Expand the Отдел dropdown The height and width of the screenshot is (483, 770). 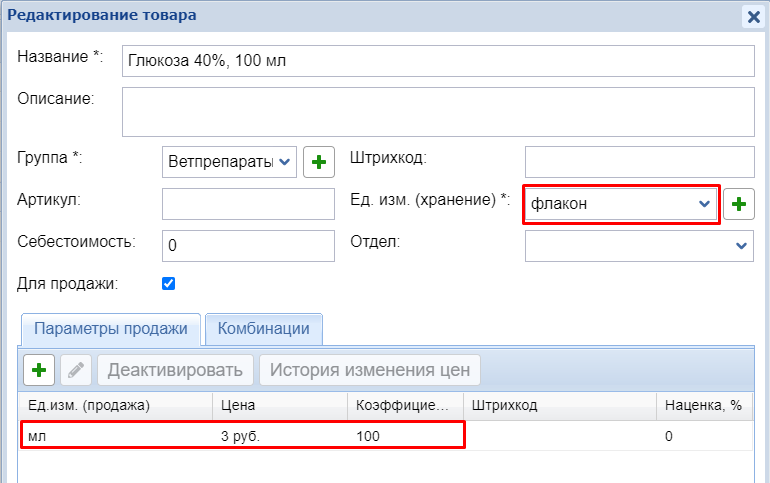point(639,245)
